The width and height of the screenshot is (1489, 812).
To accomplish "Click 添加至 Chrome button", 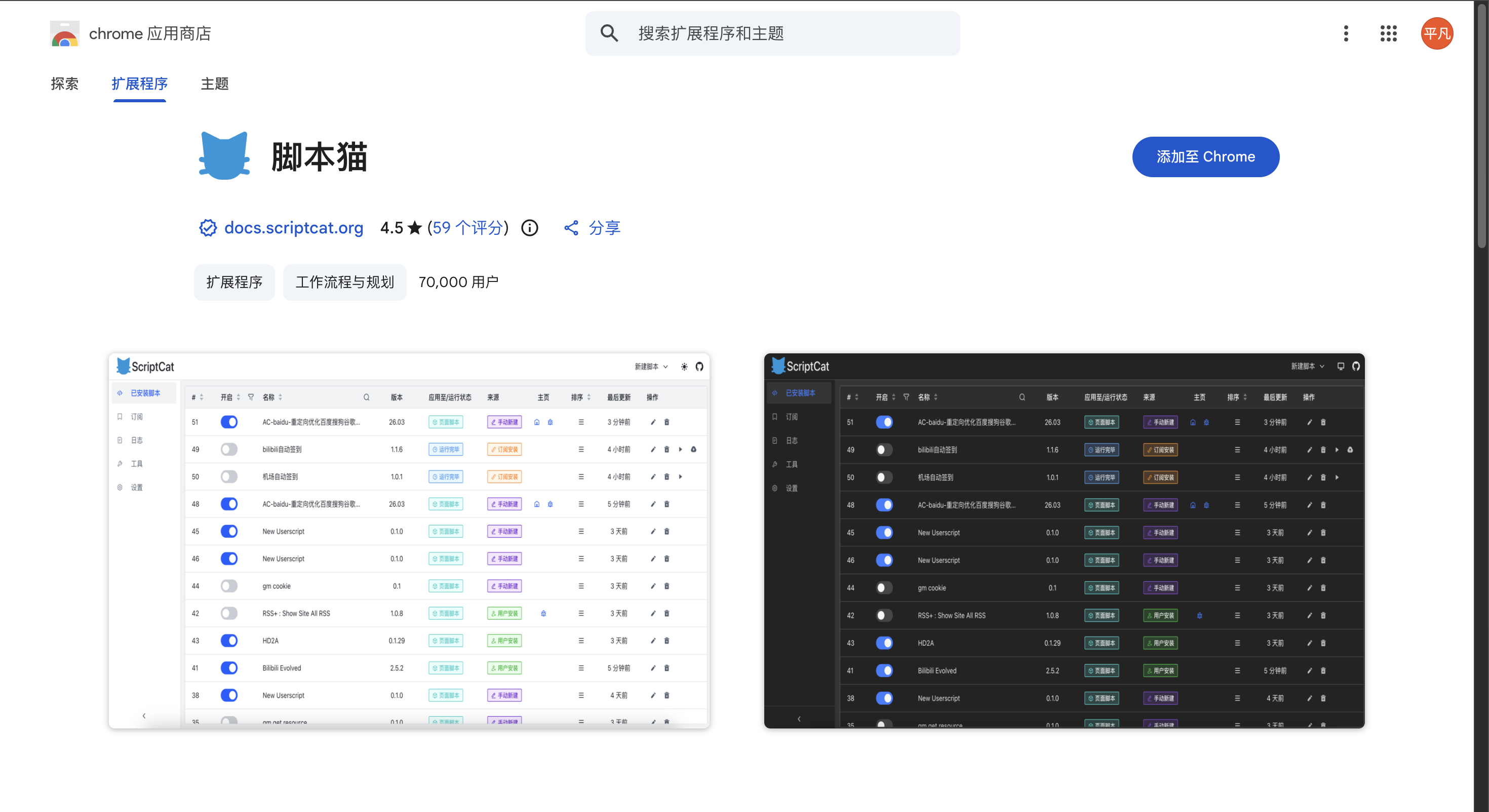I will tap(1205, 156).
